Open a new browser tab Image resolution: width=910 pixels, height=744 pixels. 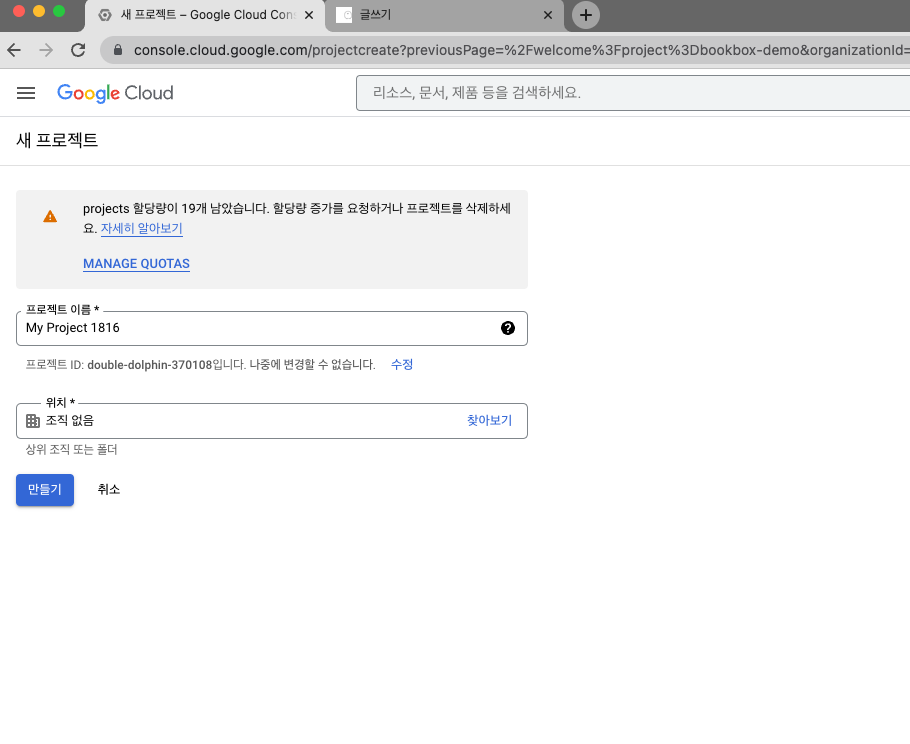tap(586, 15)
